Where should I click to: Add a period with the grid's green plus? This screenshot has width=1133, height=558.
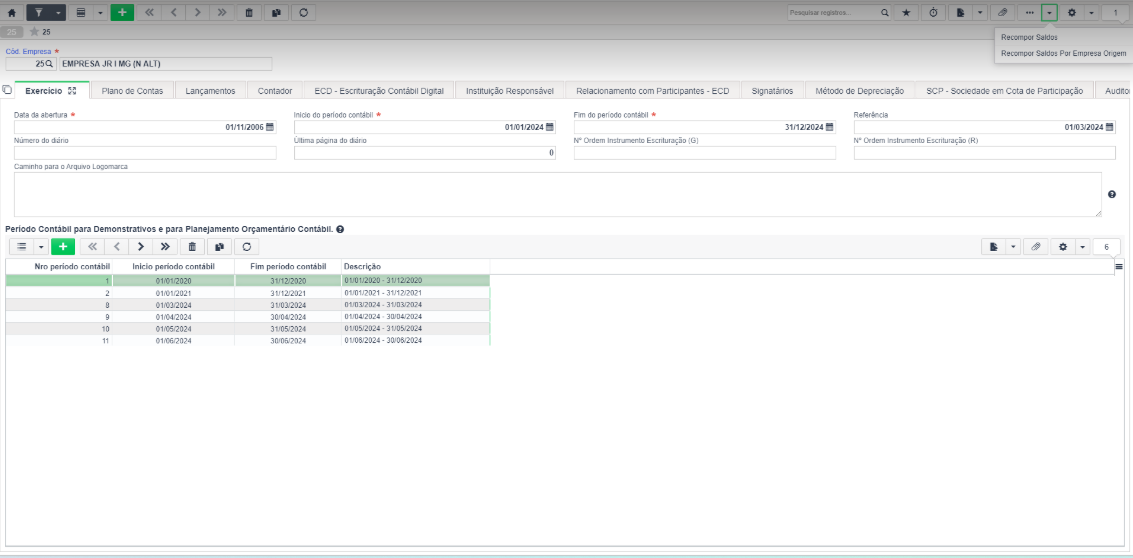pos(63,246)
